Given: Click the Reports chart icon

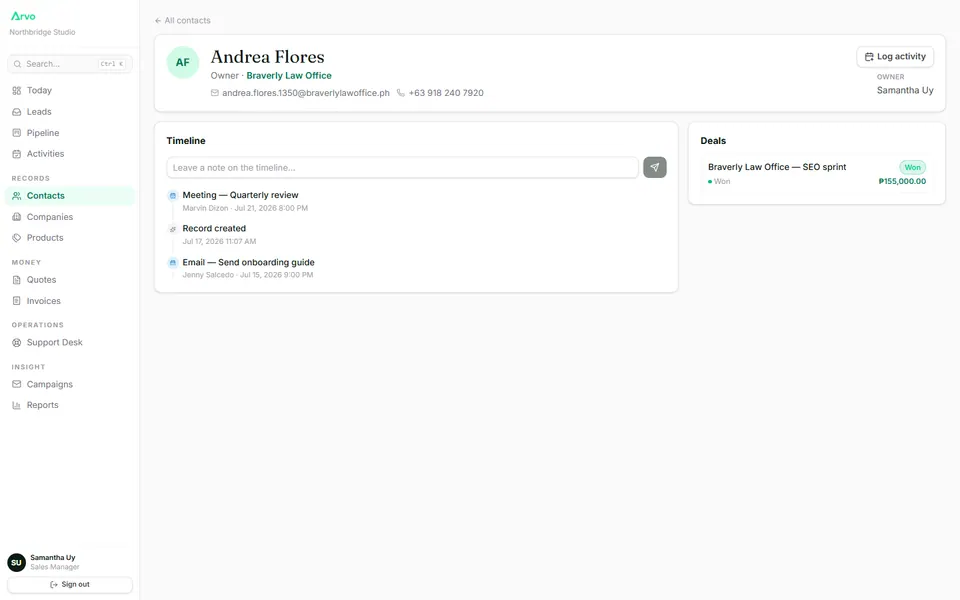Looking at the screenshot, I should point(17,405).
